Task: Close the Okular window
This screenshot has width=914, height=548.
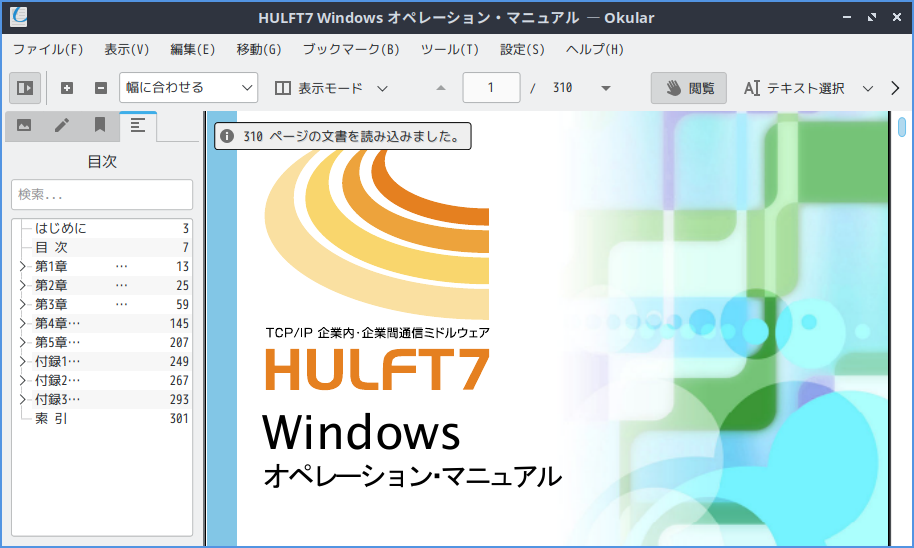Action: tap(897, 17)
